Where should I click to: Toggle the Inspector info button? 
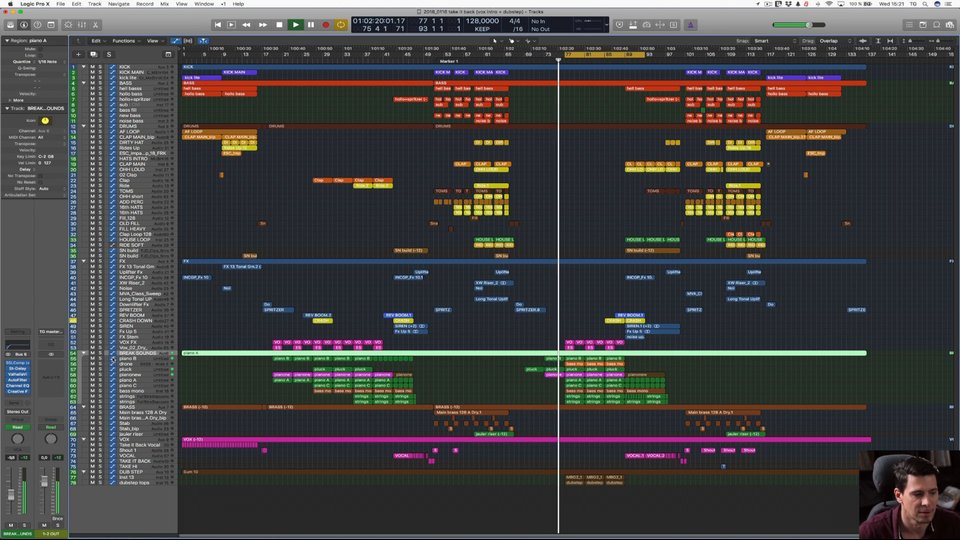(24, 25)
